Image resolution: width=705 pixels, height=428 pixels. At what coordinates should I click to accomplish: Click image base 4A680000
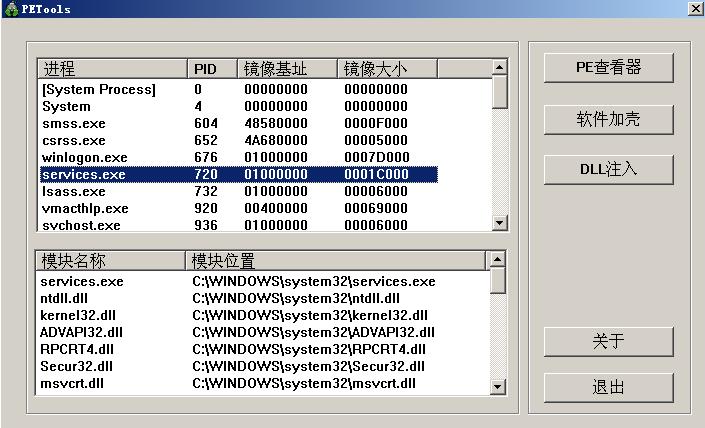(x=276, y=141)
